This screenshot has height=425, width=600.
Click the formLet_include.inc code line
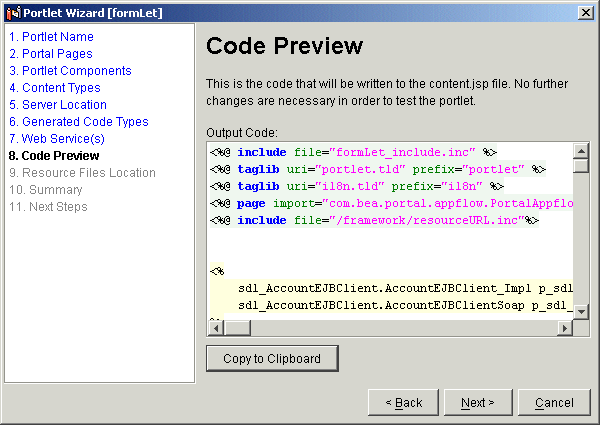click(x=353, y=152)
